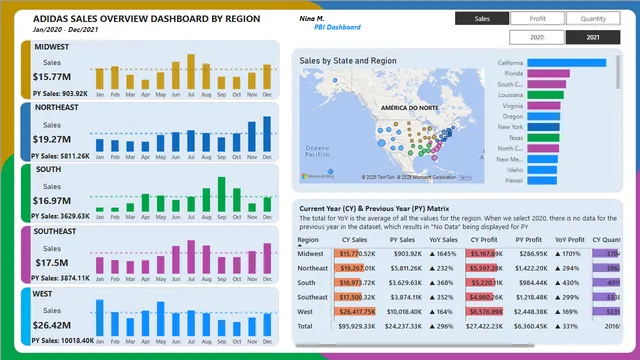Click the Midwest Jul bar

(x=191, y=71)
